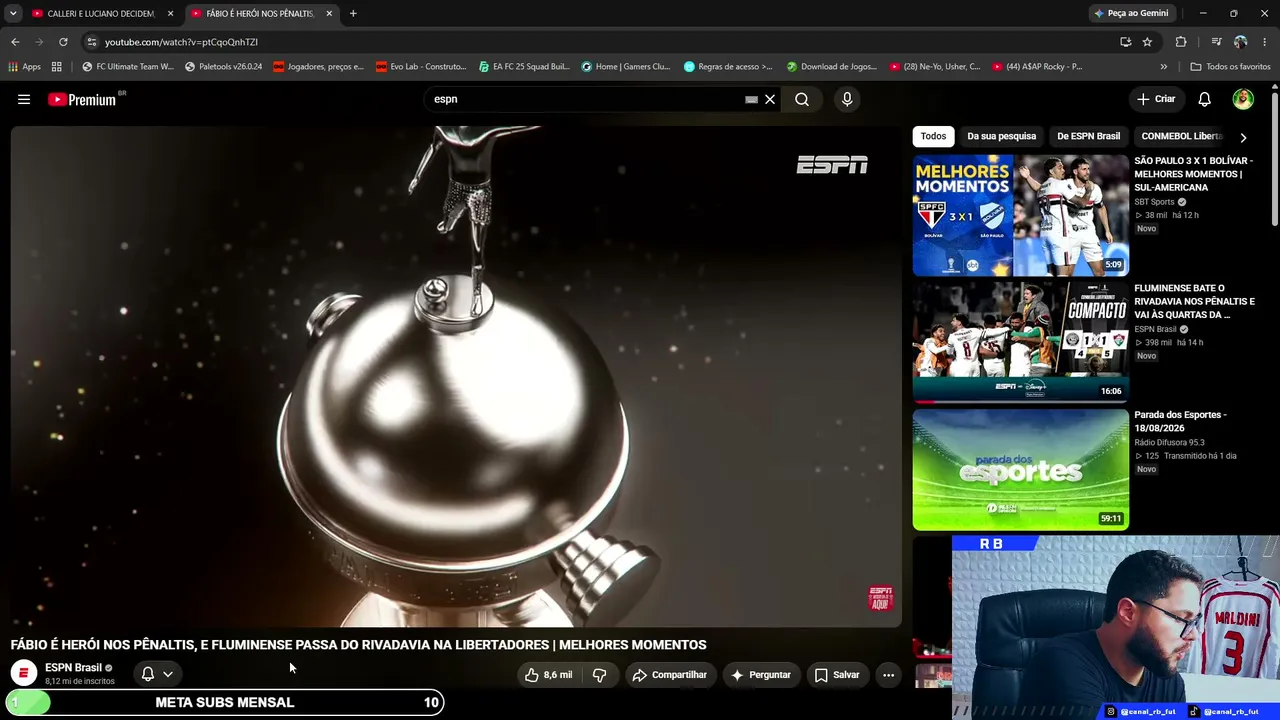Open the tab search dropdown arrow
The width and height of the screenshot is (1280, 720).
13,13
